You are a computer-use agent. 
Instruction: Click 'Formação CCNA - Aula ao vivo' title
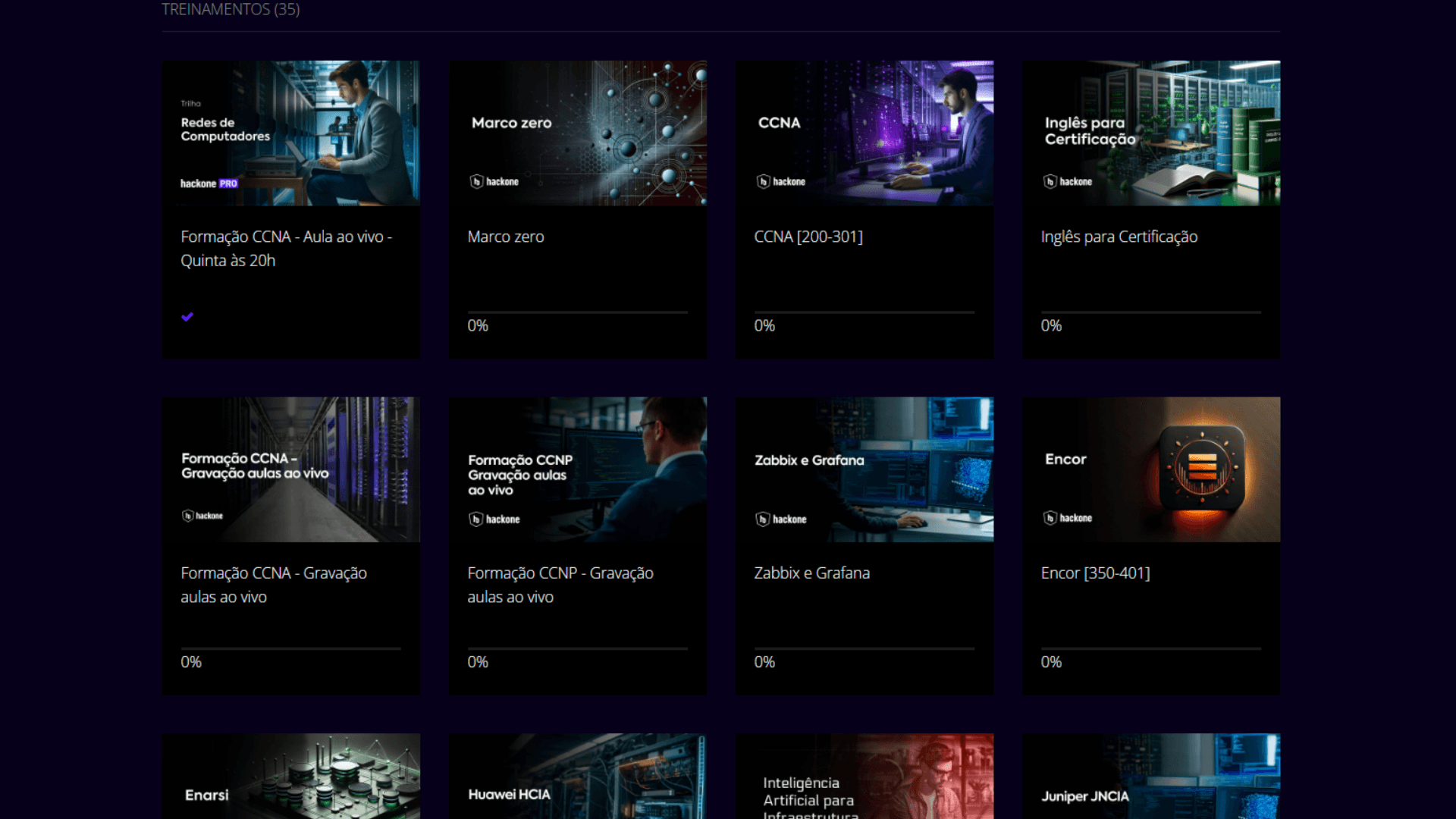pyautogui.click(x=287, y=249)
